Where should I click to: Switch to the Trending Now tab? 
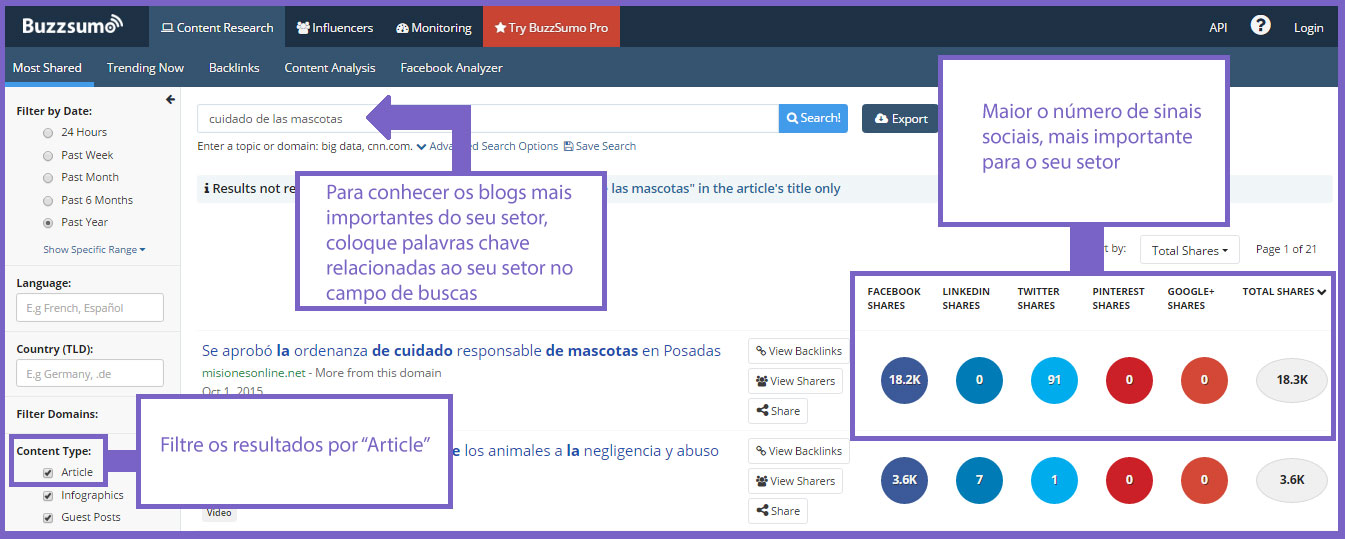[145, 68]
